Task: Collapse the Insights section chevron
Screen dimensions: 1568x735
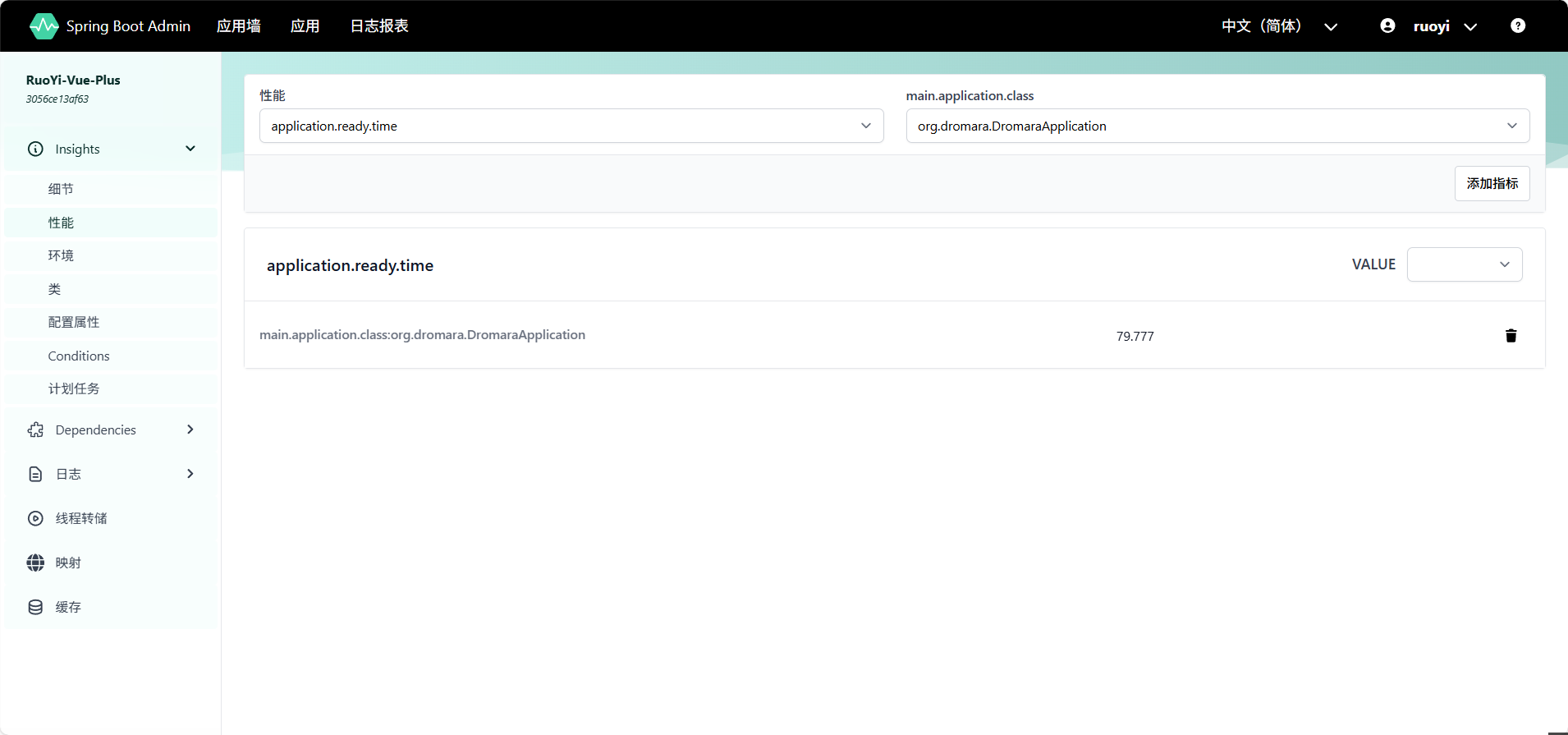Action: (190, 149)
